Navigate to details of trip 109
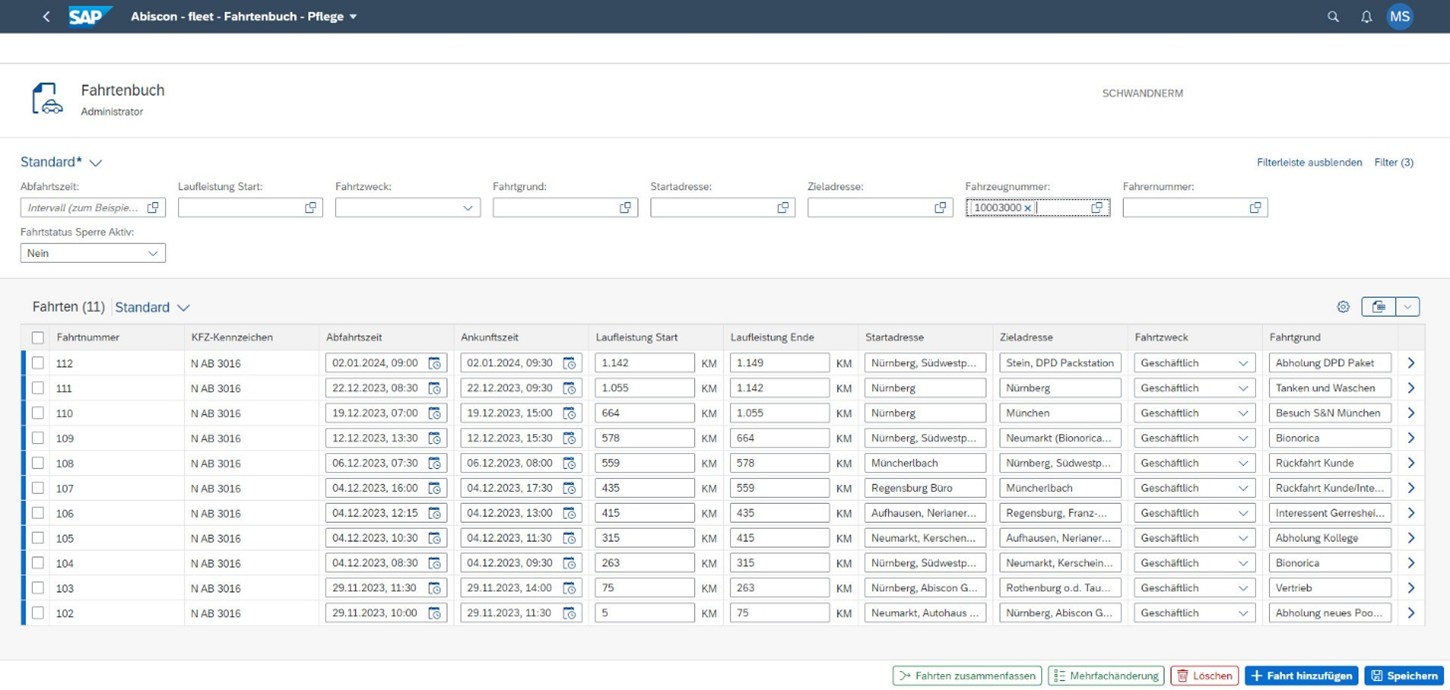Screen dimensions: 1450x690 pos(1411,438)
